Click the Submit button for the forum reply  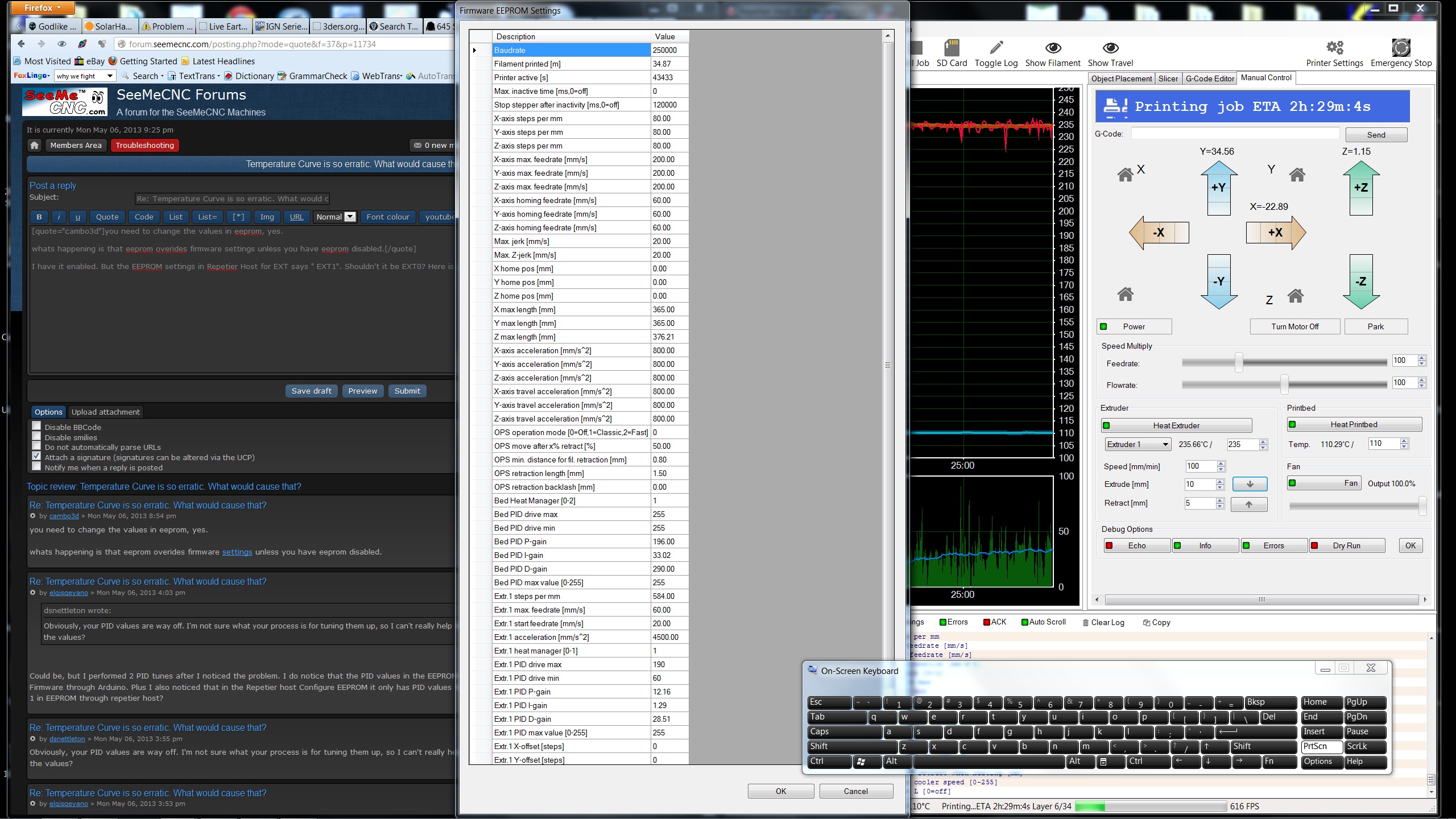[407, 391]
